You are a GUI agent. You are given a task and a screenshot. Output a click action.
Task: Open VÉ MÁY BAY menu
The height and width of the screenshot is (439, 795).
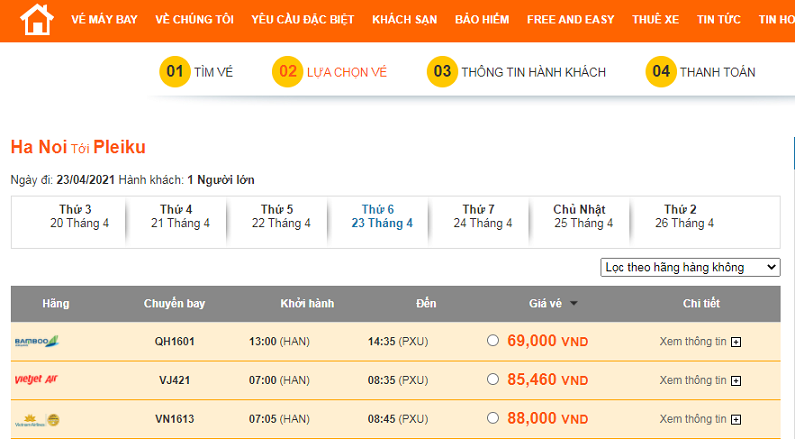(104, 20)
